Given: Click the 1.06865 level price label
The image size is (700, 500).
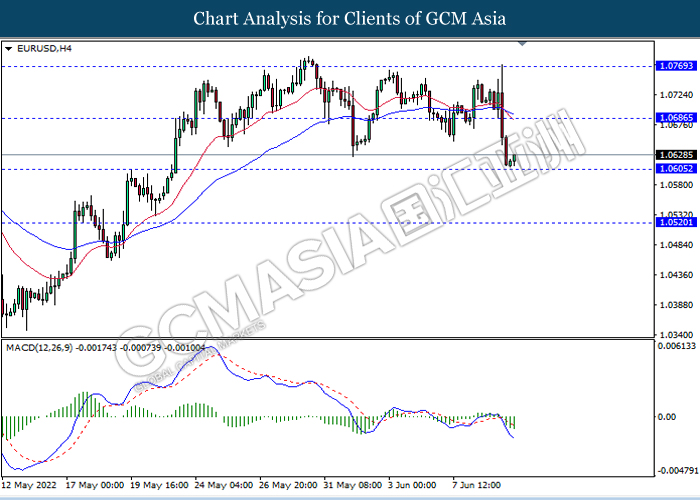Looking at the screenshot, I should pos(676,118).
